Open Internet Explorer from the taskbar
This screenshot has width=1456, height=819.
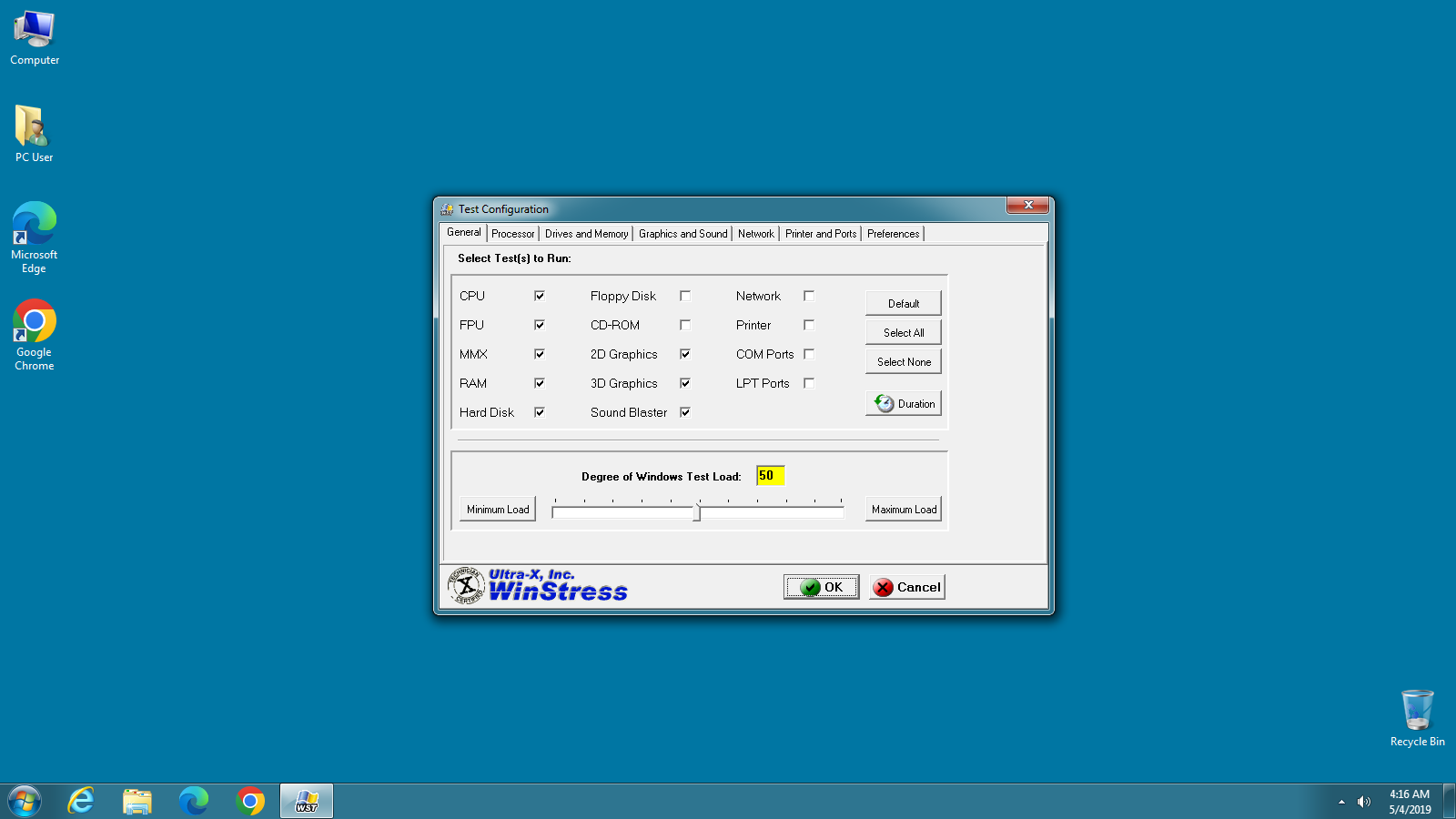click(x=81, y=802)
